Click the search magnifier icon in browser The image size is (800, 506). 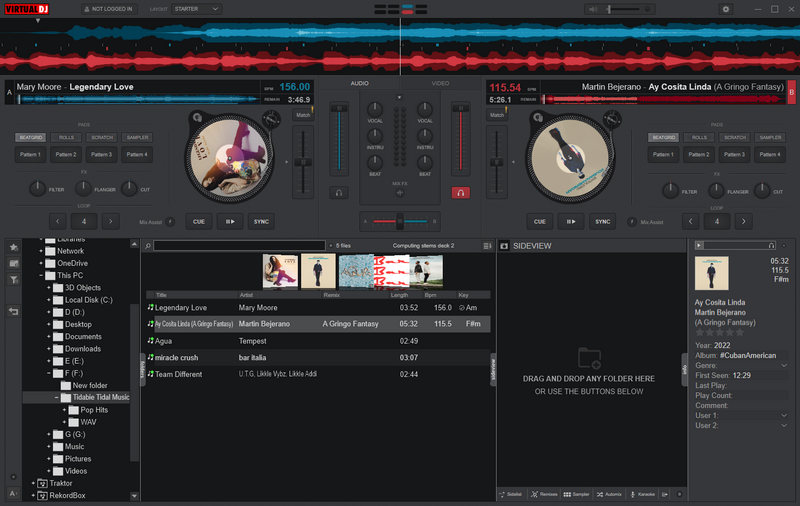click(148, 246)
